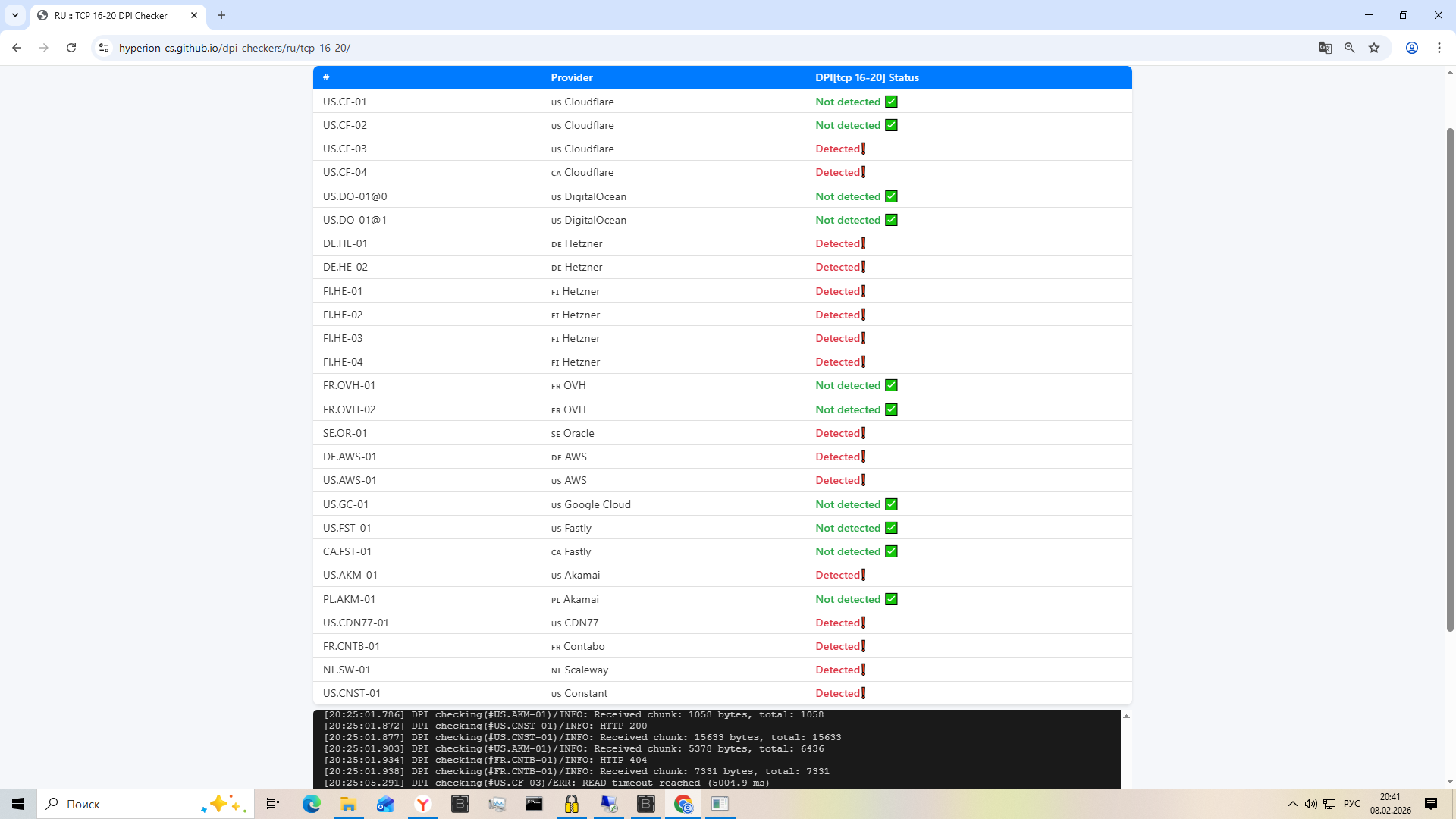Click the browser back button

tap(17, 47)
